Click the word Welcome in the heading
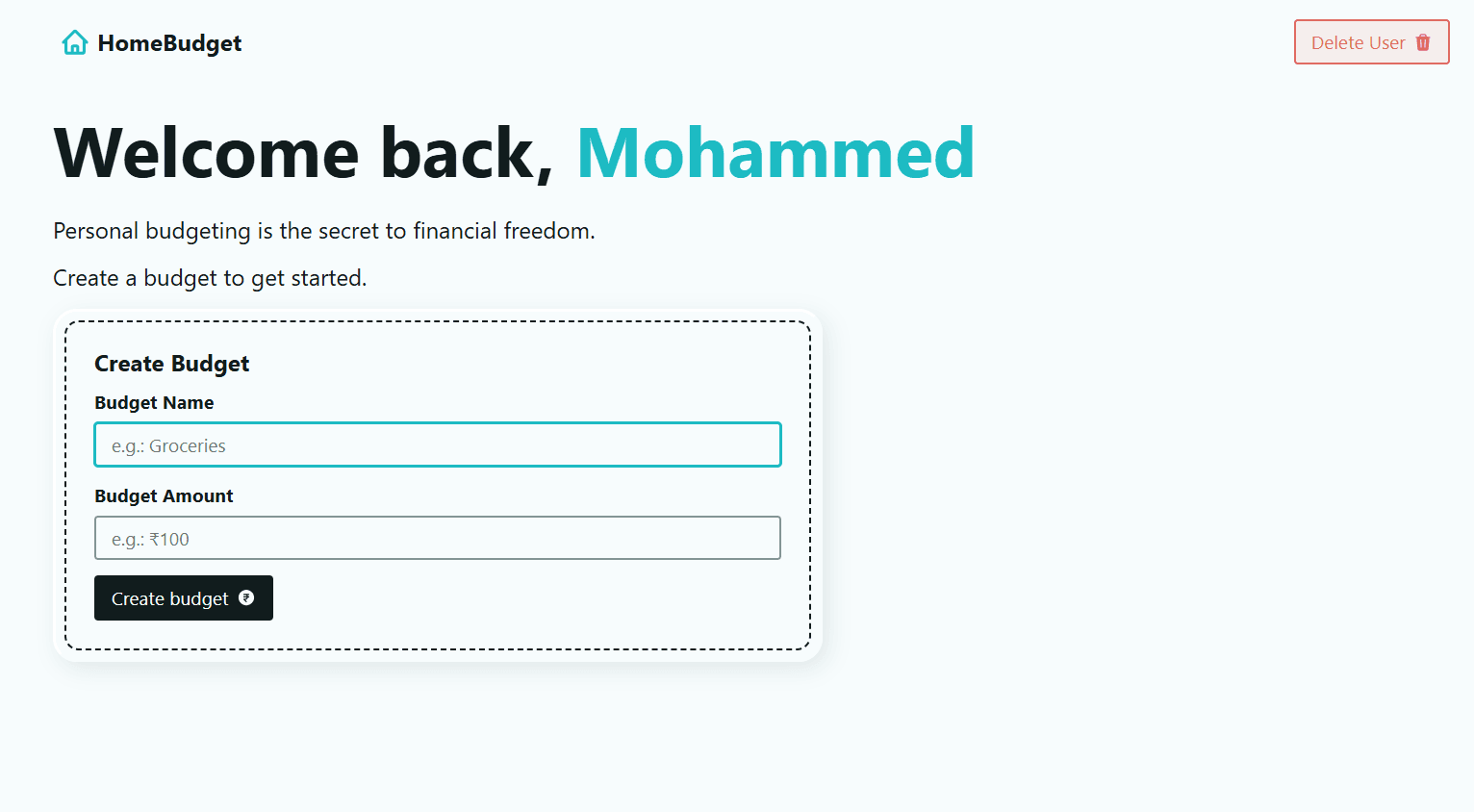The image size is (1474, 812). pos(207,153)
